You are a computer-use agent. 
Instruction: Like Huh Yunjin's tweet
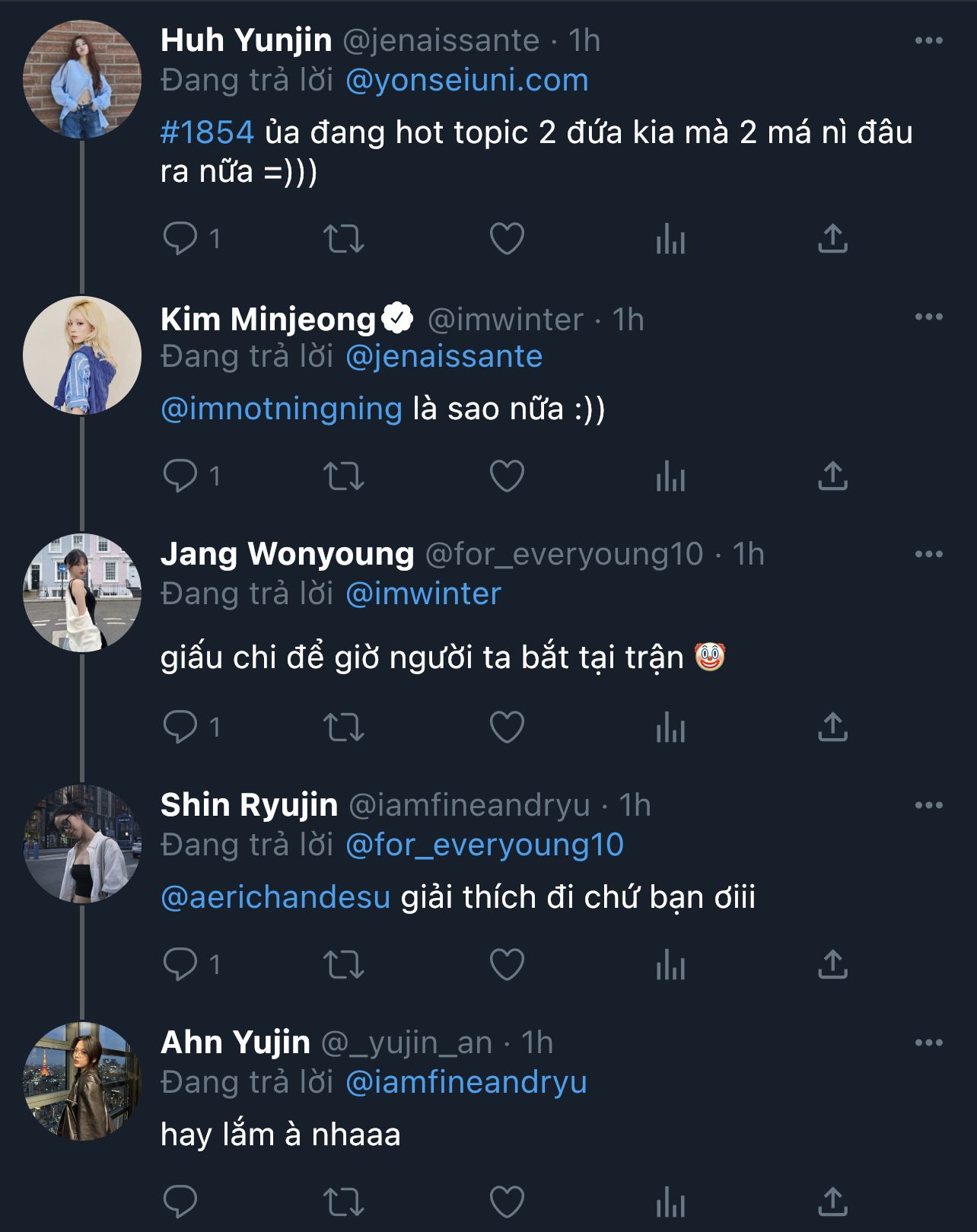click(x=507, y=239)
